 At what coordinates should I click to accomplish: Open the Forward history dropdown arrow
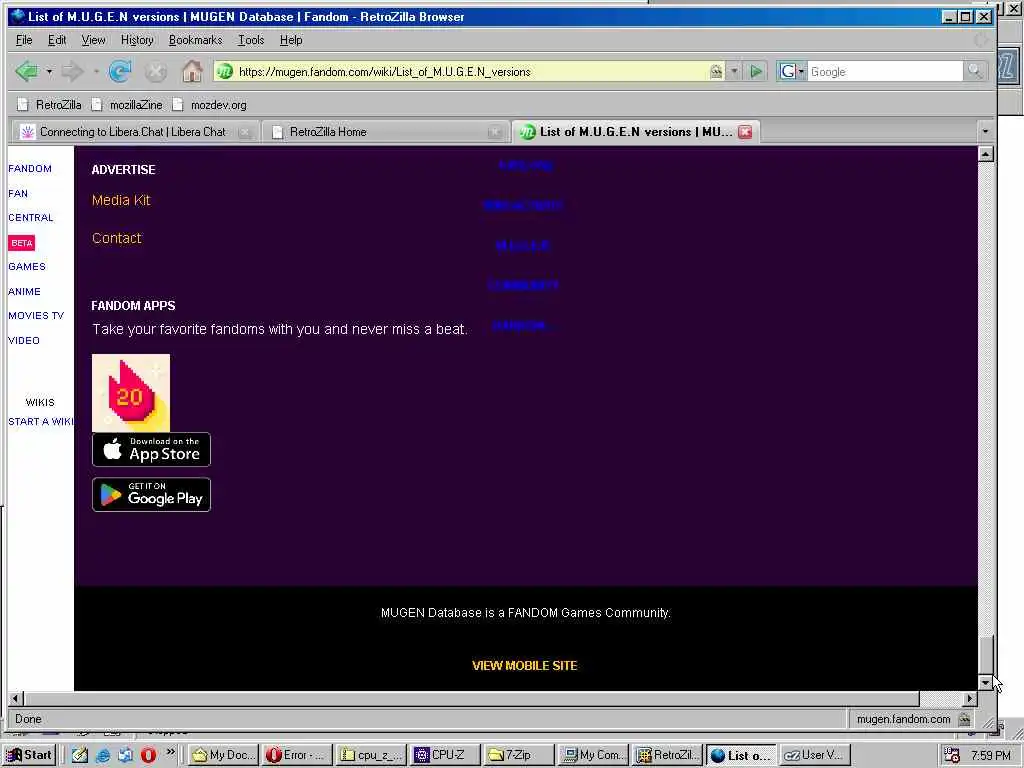[95, 71]
